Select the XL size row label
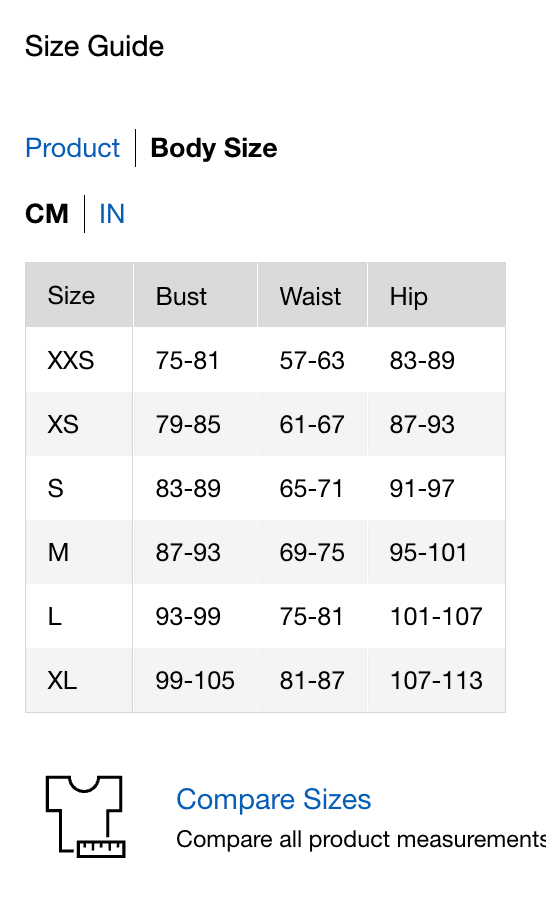Viewport: 546px width, 904px height. 62,681
